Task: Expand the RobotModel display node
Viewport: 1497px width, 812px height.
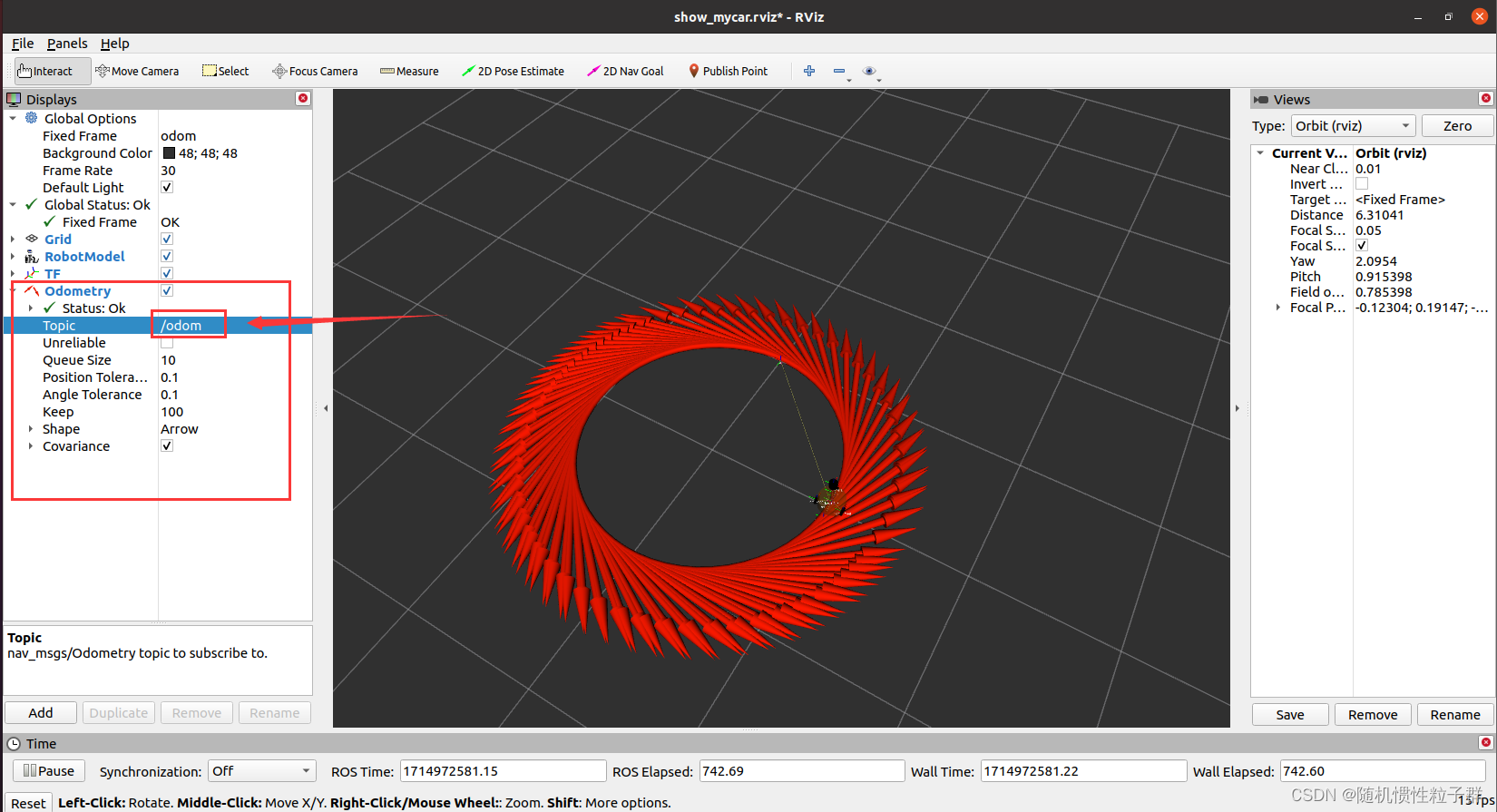Action: tap(13, 256)
